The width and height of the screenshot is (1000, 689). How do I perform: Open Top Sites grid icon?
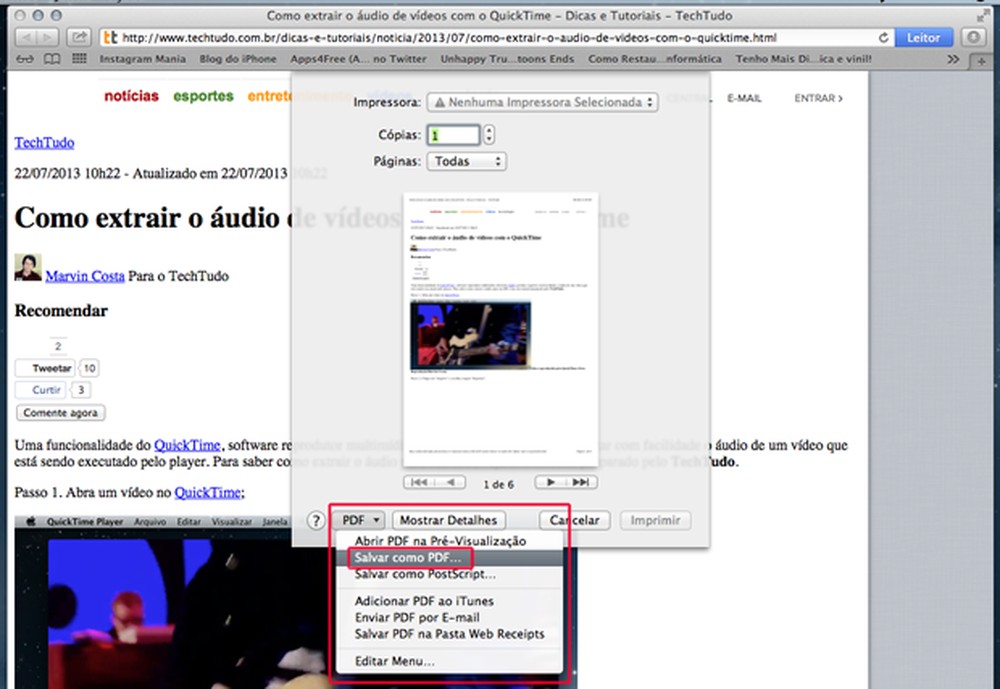coord(79,59)
